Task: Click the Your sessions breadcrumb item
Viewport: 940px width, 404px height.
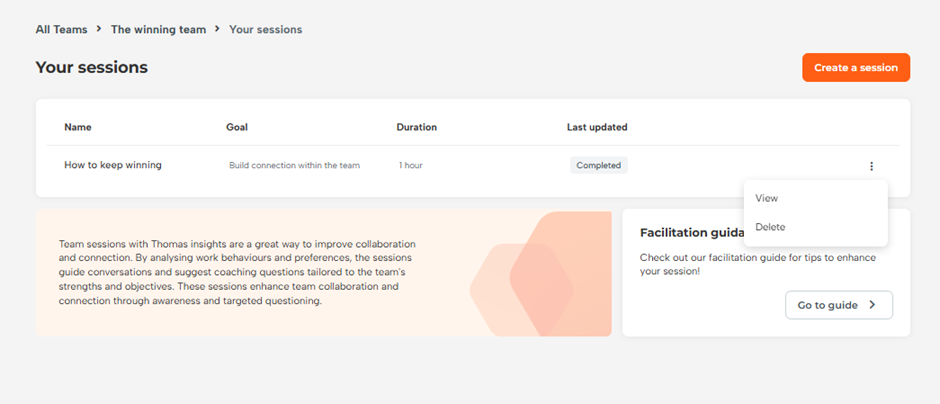Action: coord(265,30)
